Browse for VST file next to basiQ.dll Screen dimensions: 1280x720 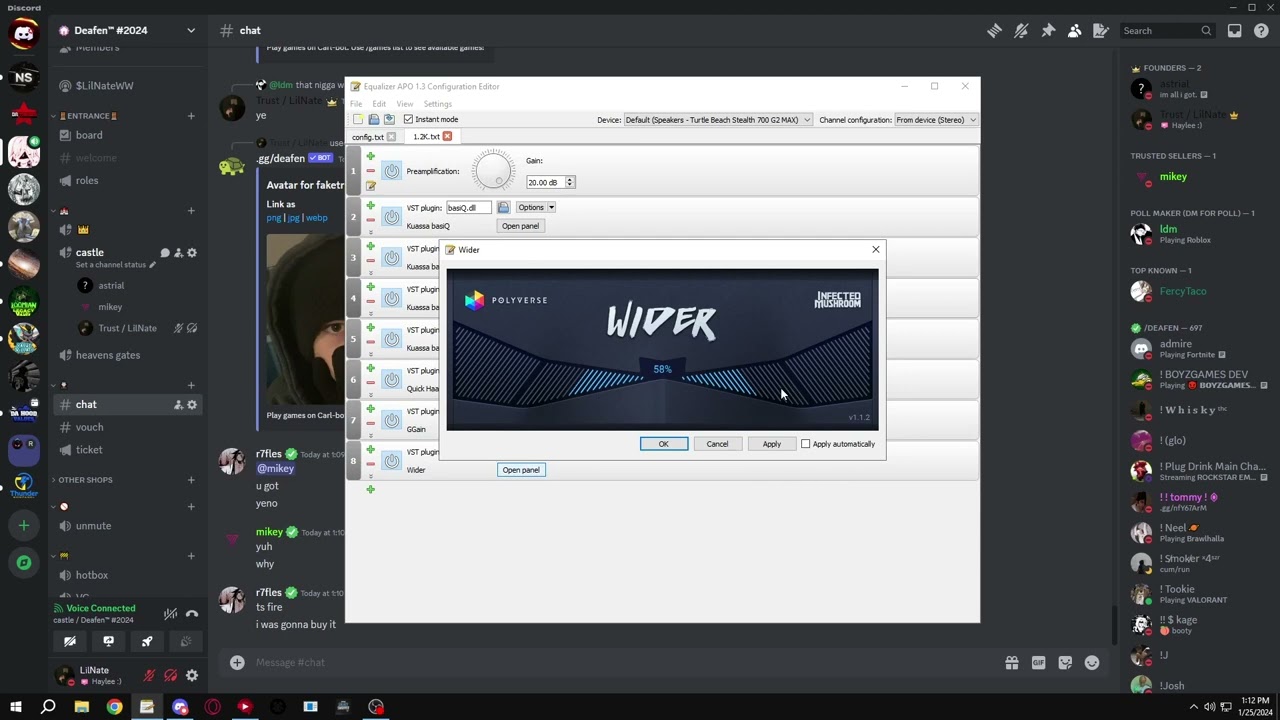503,207
